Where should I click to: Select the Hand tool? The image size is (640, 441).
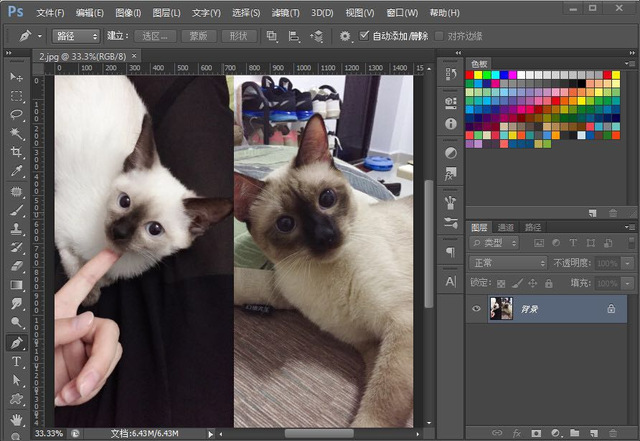(17, 418)
